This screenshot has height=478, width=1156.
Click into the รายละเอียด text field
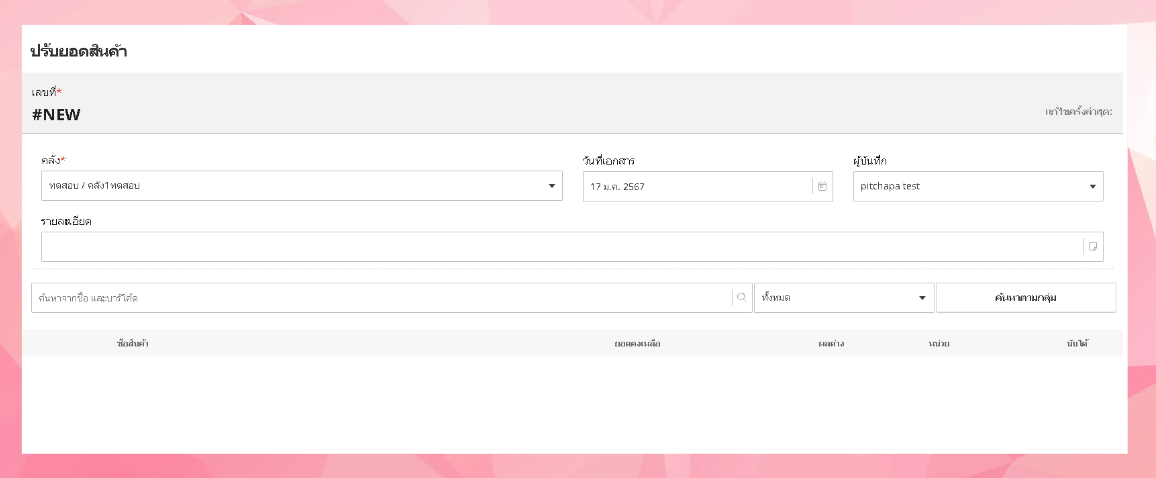pyautogui.click(x=560, y=247)
